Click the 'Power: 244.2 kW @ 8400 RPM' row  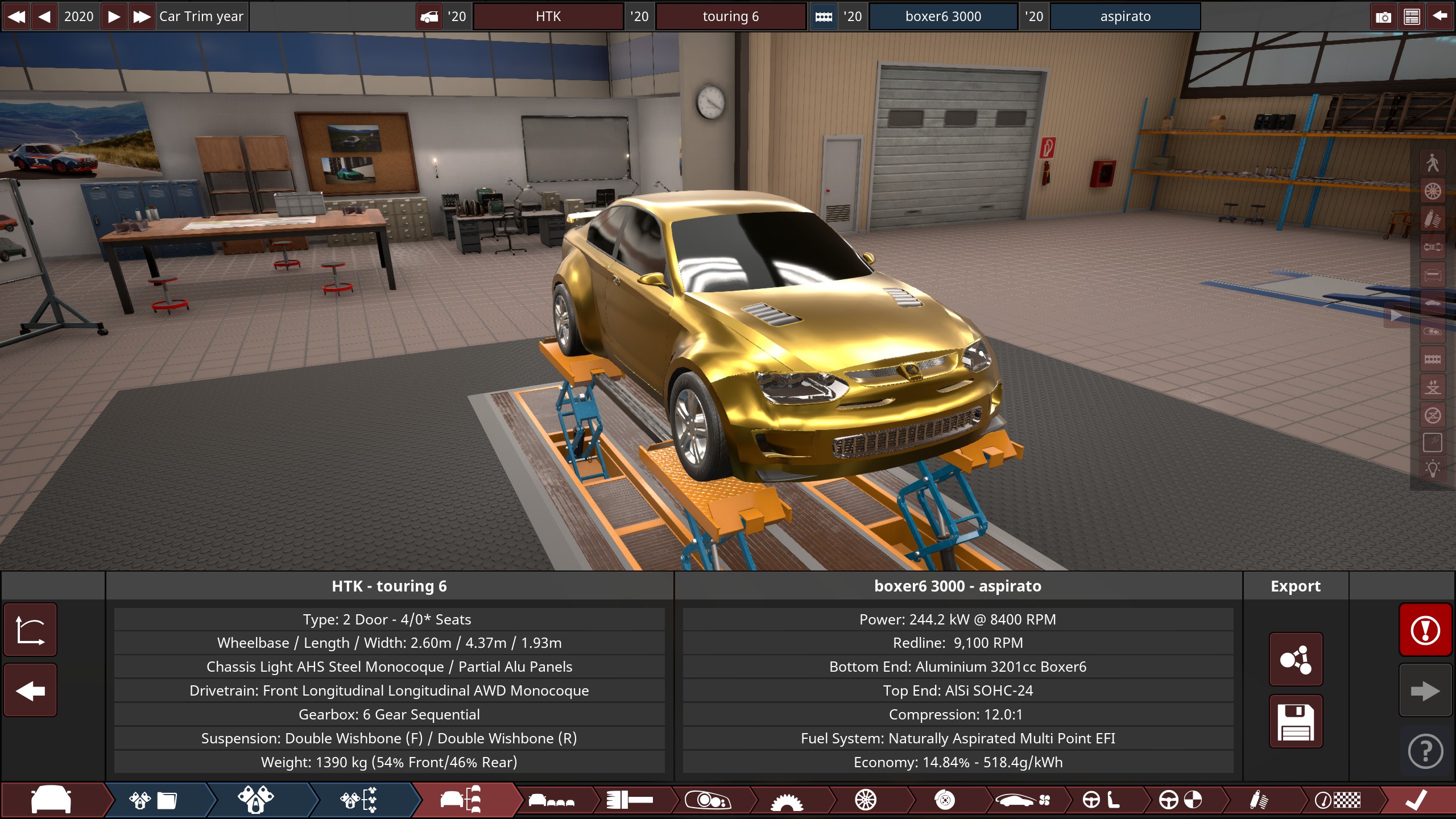point(958,619)
